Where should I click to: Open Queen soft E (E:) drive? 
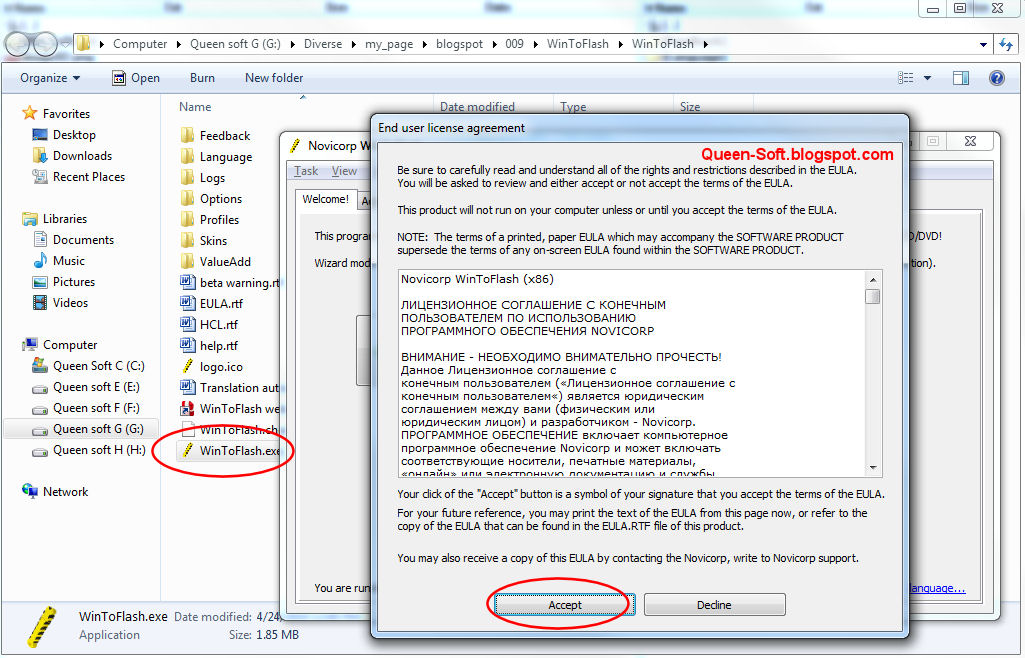coord(96,387)
